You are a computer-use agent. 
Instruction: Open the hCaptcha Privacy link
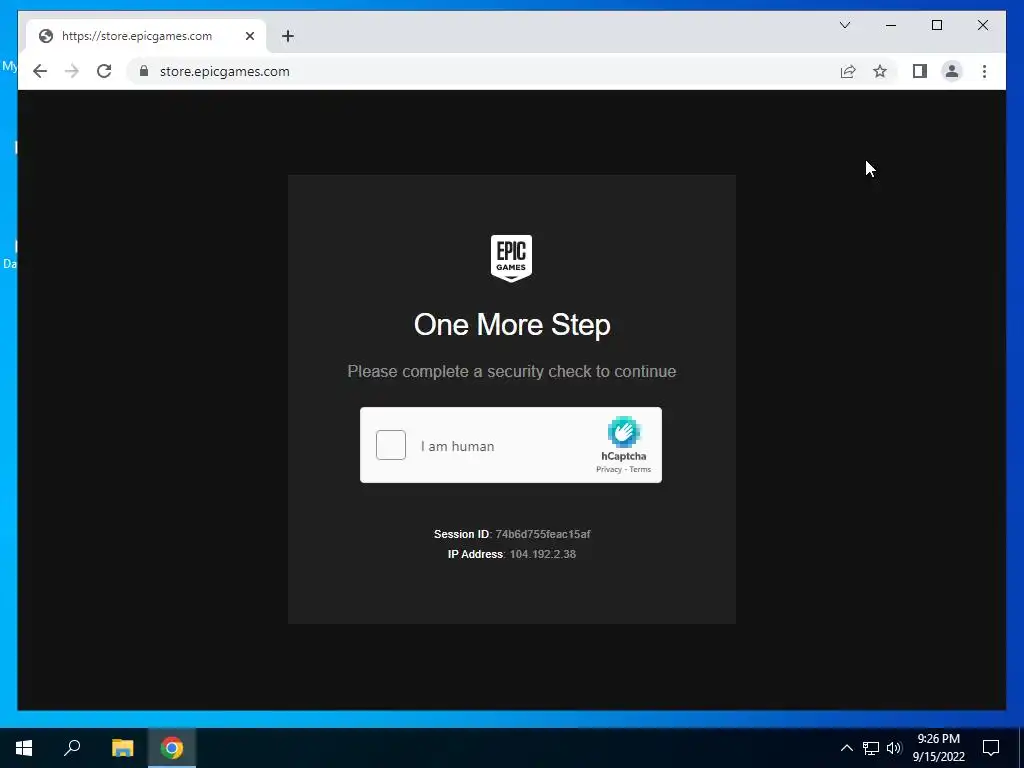pos(609,470)
